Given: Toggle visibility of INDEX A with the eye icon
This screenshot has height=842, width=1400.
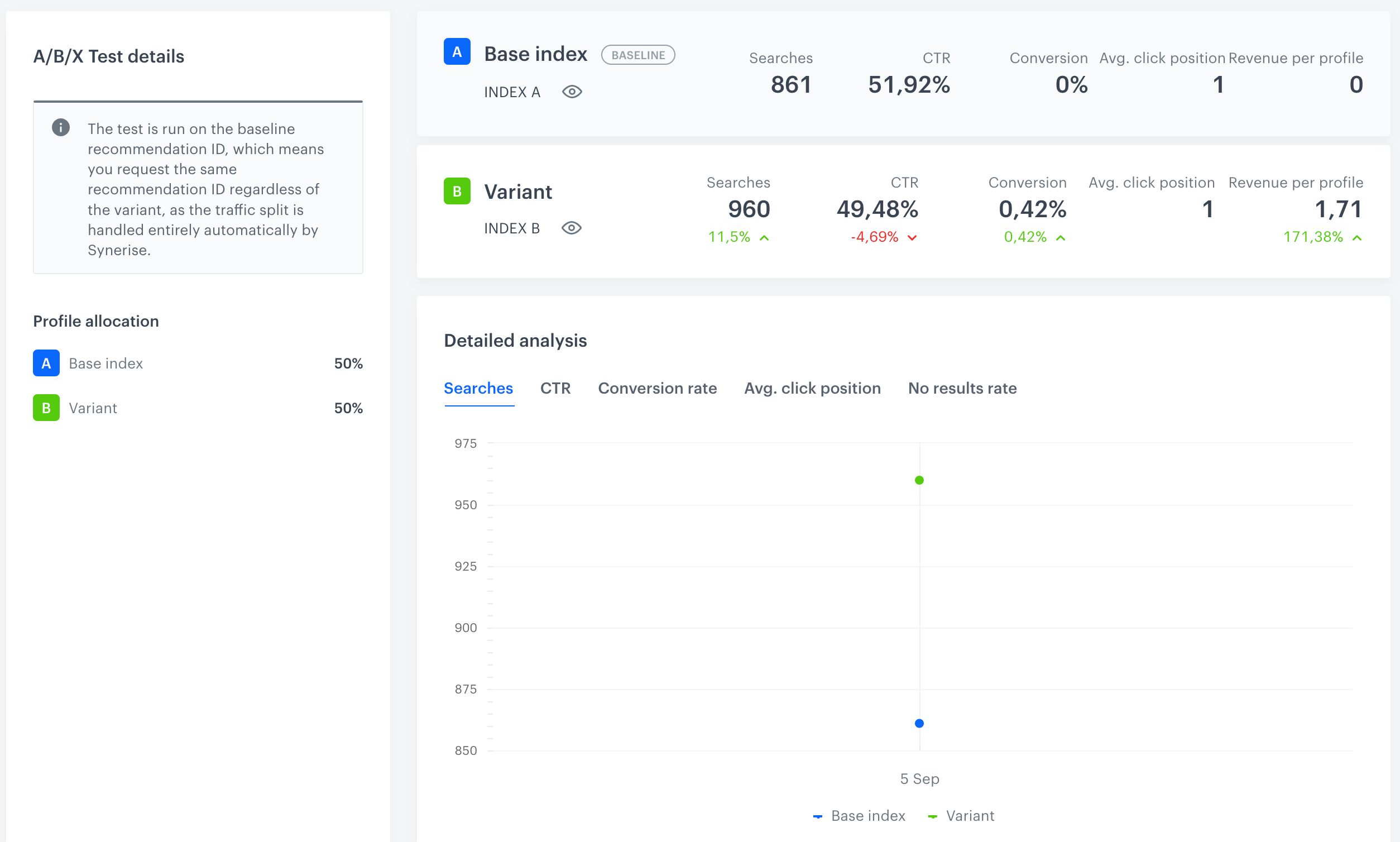Looking at the screenshot, I should tap(572, 92).
